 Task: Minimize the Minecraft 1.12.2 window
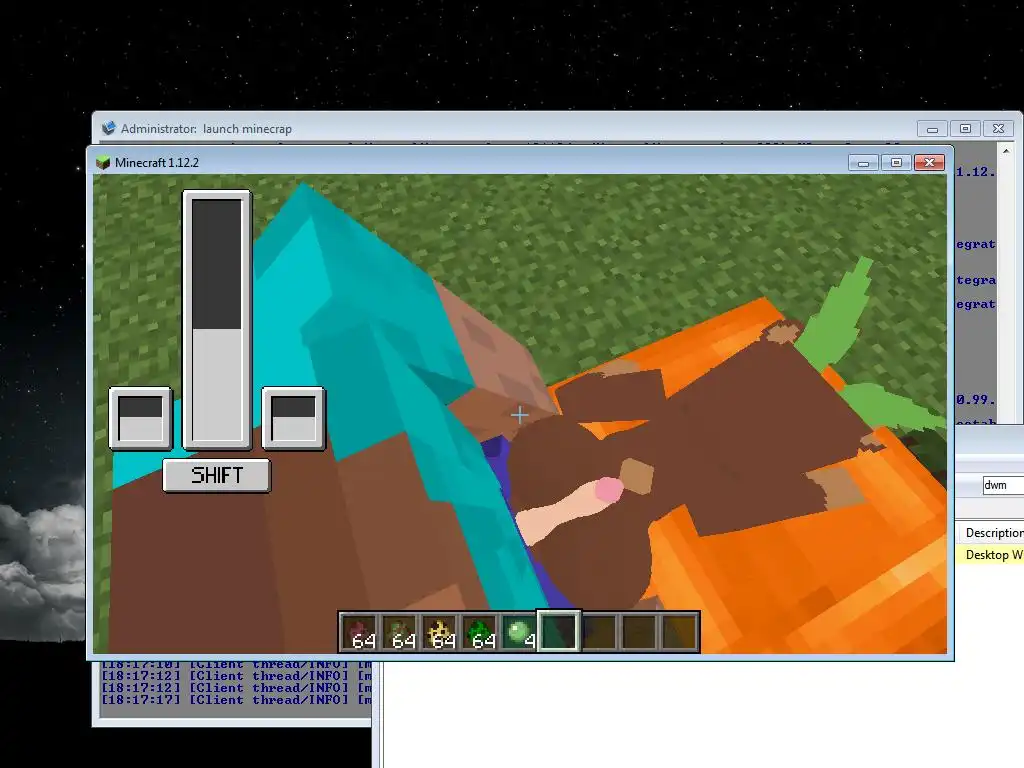[863, 163]
